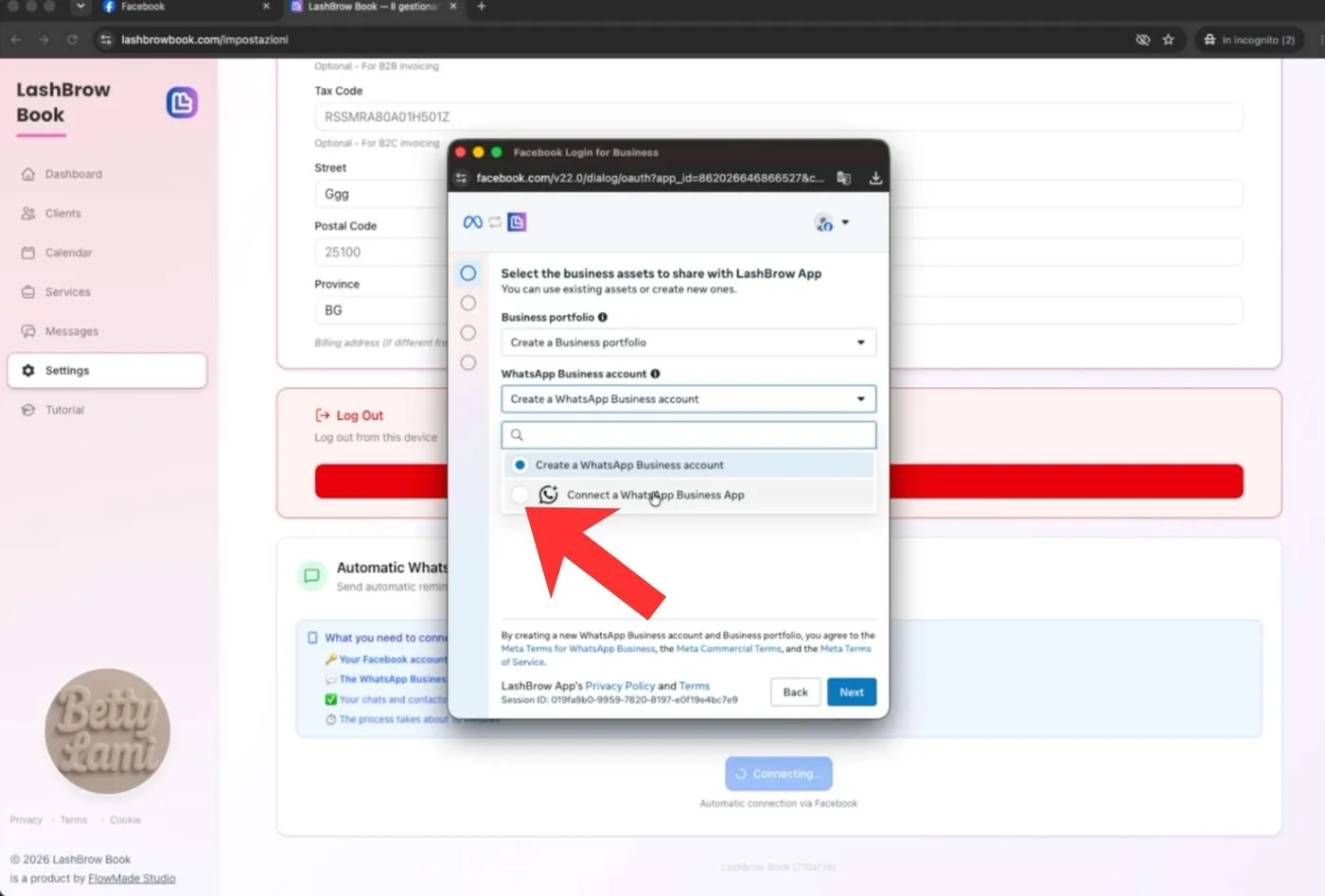Click the Log Out arrow icon
The image size is (1325, 896).
323,415
